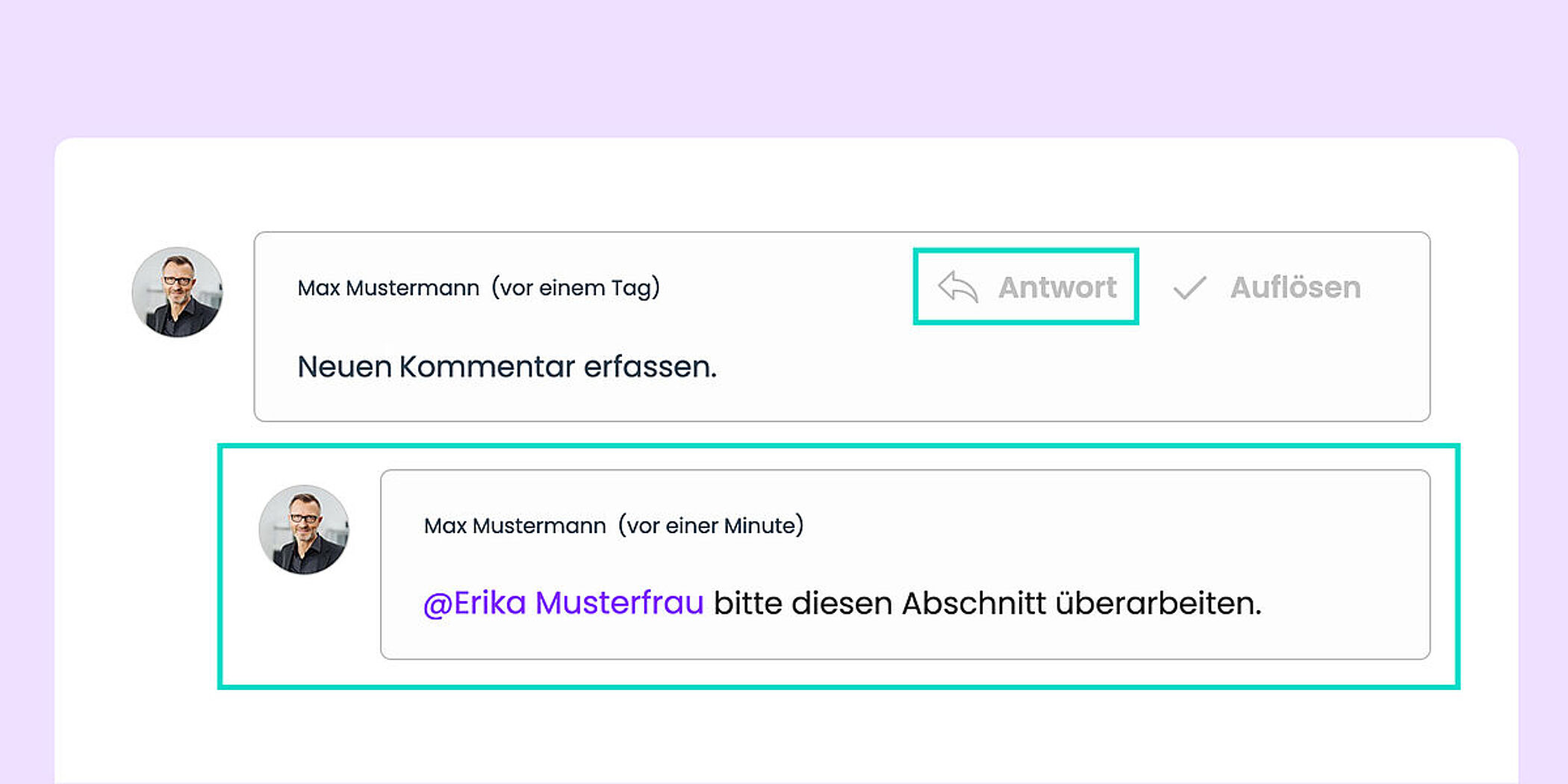The image size is (1568, 784).
Task: Click empty space in the original comment box
Action: point(1045,373)
